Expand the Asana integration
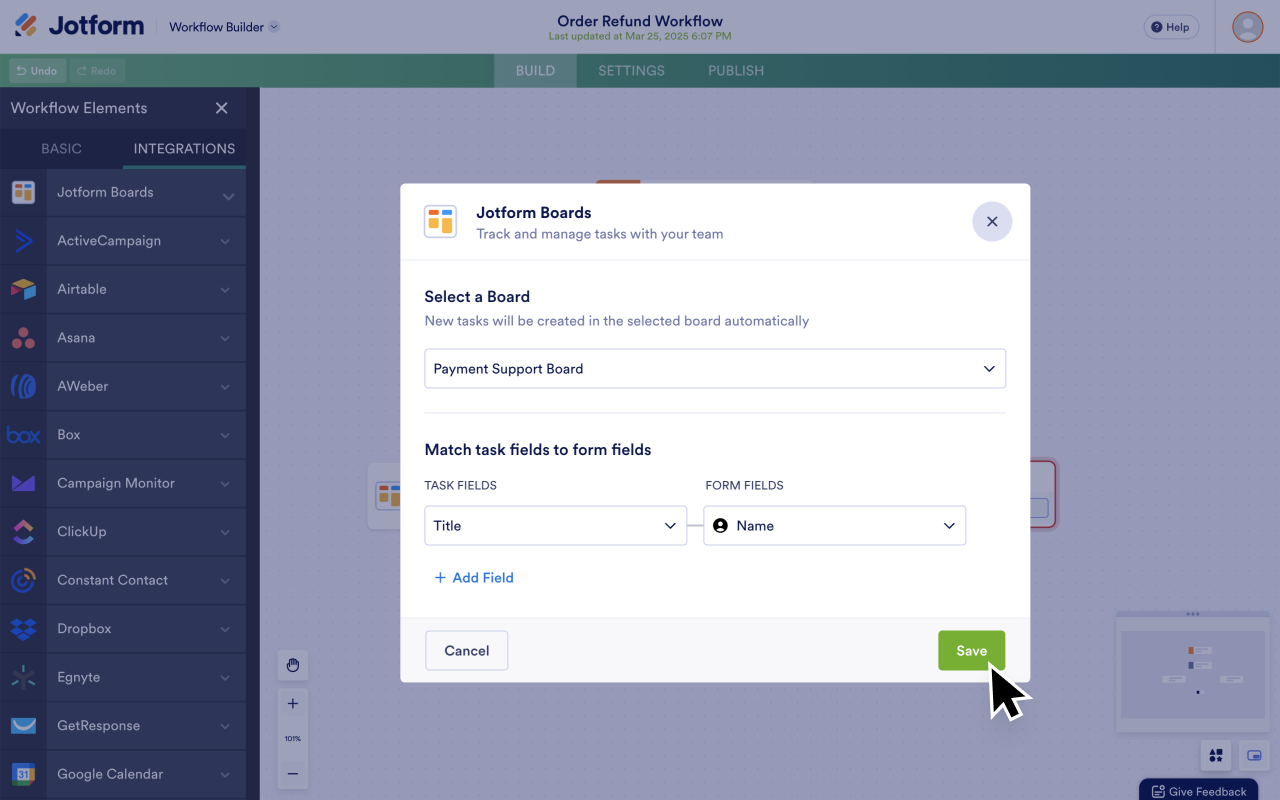This screenshot has width=1280, height=800. pyautogui.click(x=225, y=338)
